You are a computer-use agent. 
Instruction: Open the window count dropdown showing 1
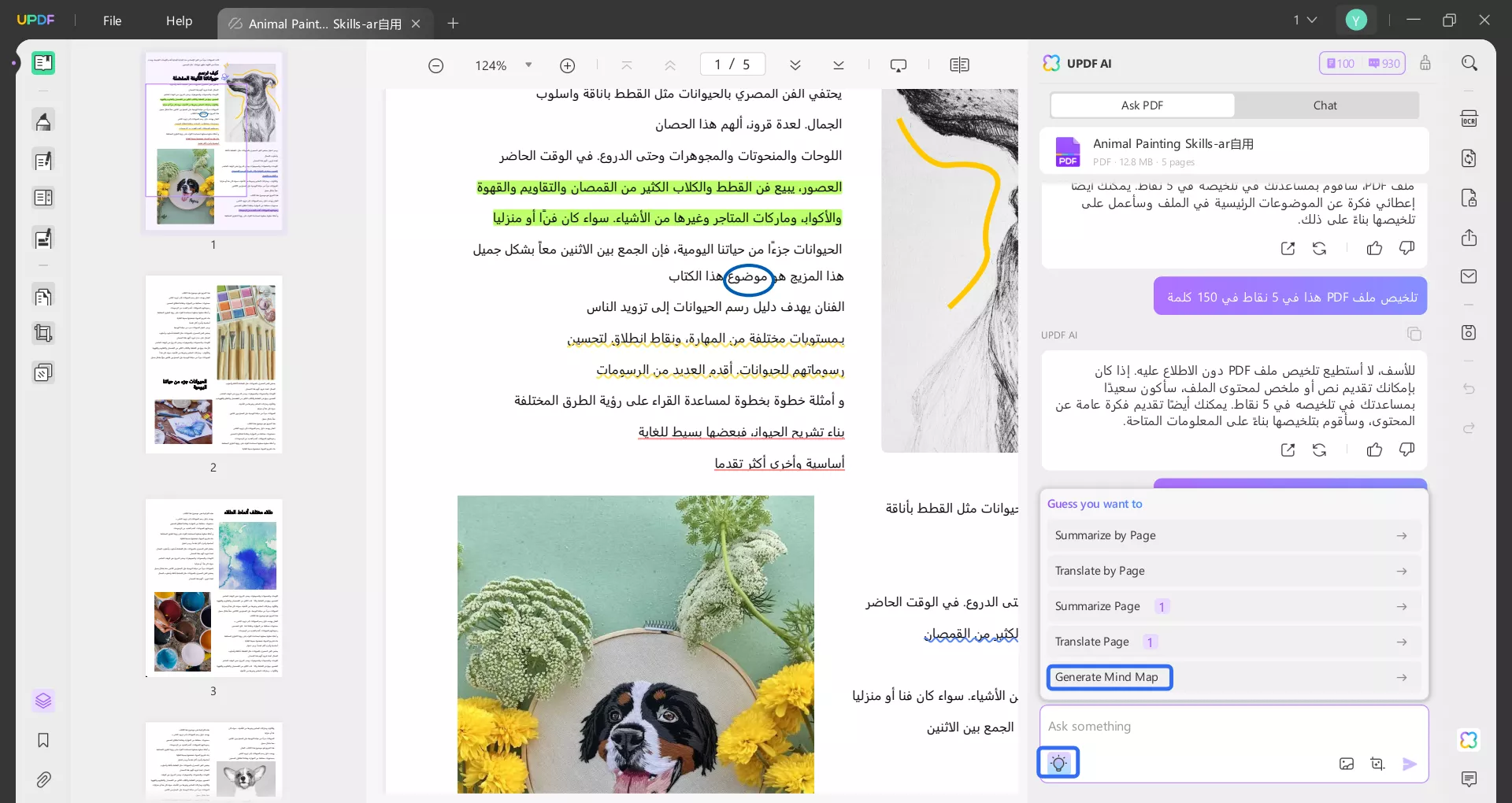coord(1304,20)
